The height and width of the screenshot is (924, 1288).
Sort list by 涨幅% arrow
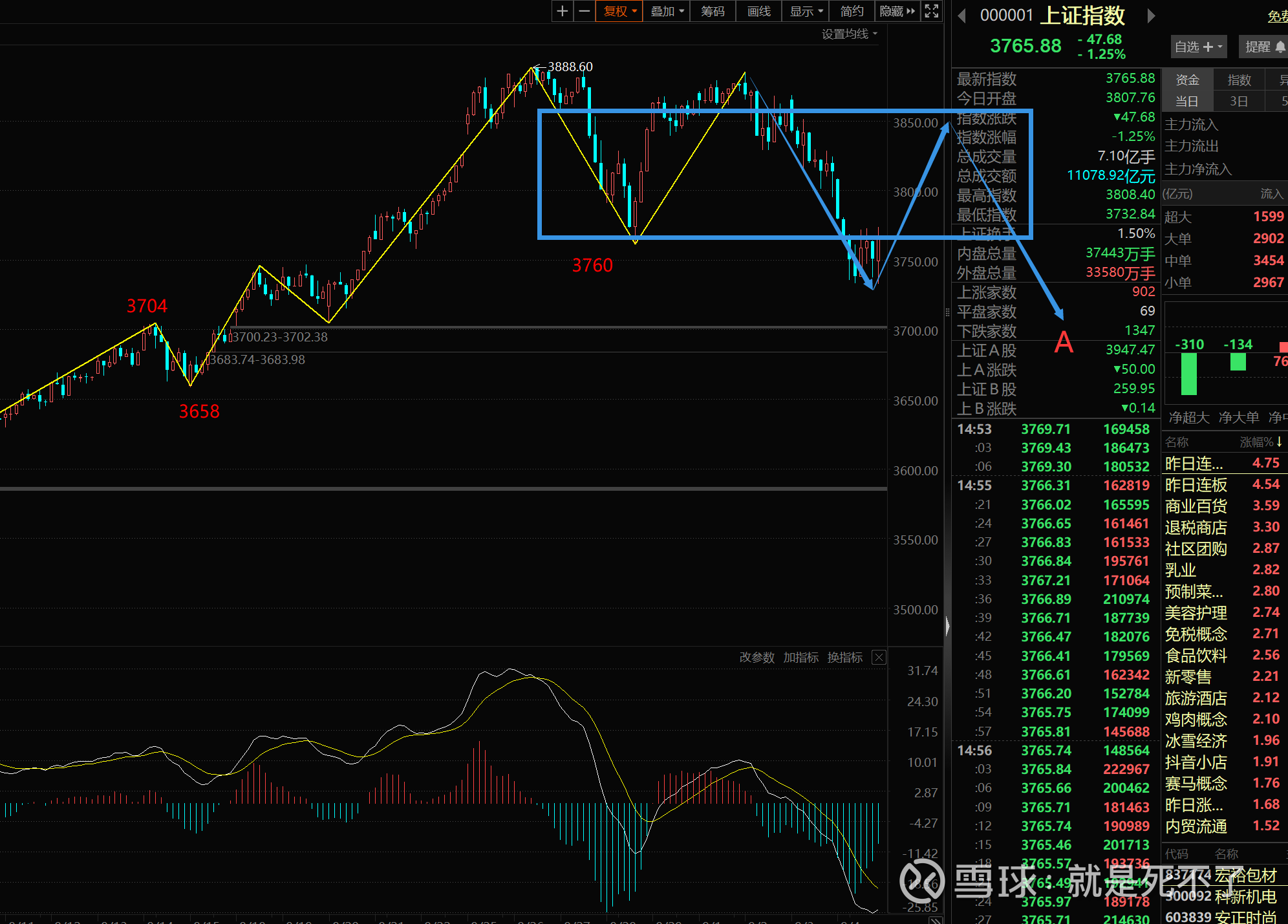pos(1279,442)
